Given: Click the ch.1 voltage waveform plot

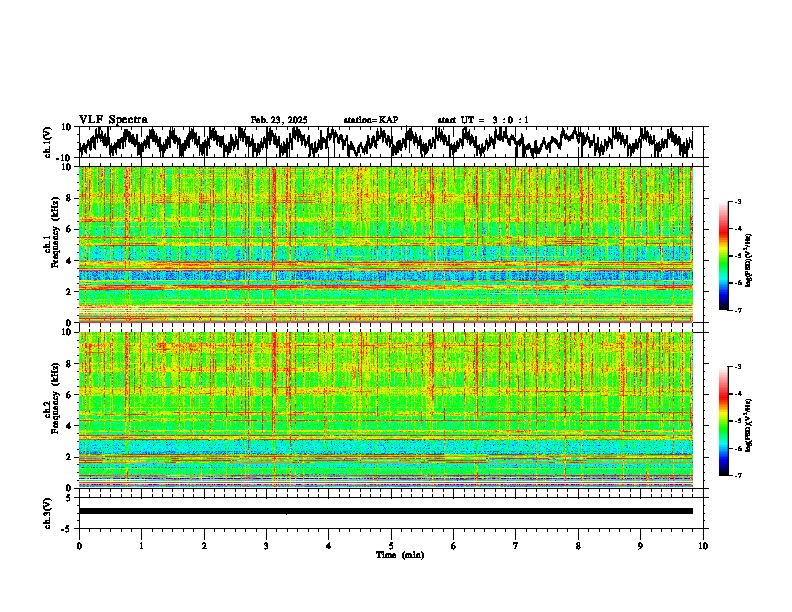Looking at the screenshot, I should pyautogui.click(x=385, y=142).
